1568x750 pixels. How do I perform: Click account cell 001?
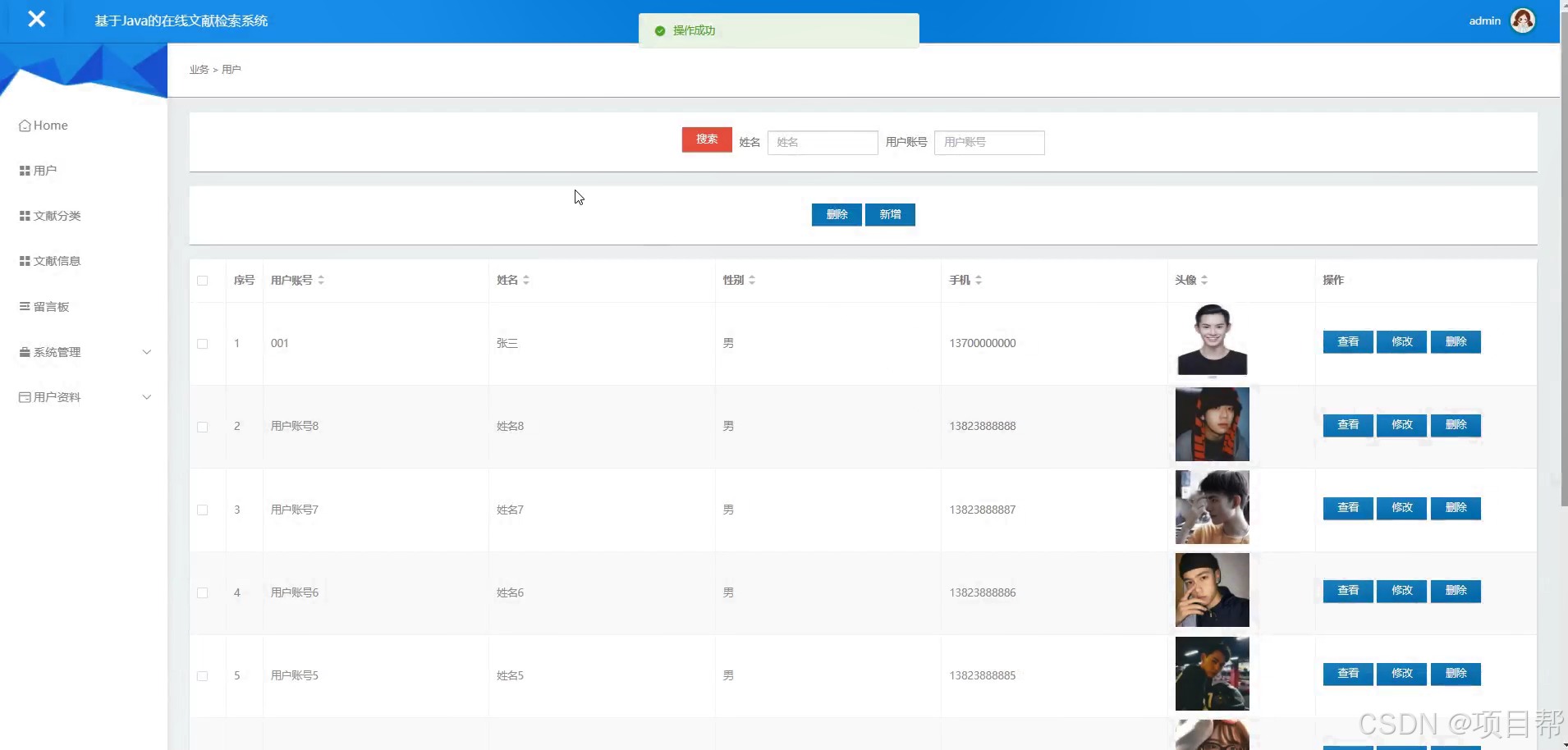280,343
